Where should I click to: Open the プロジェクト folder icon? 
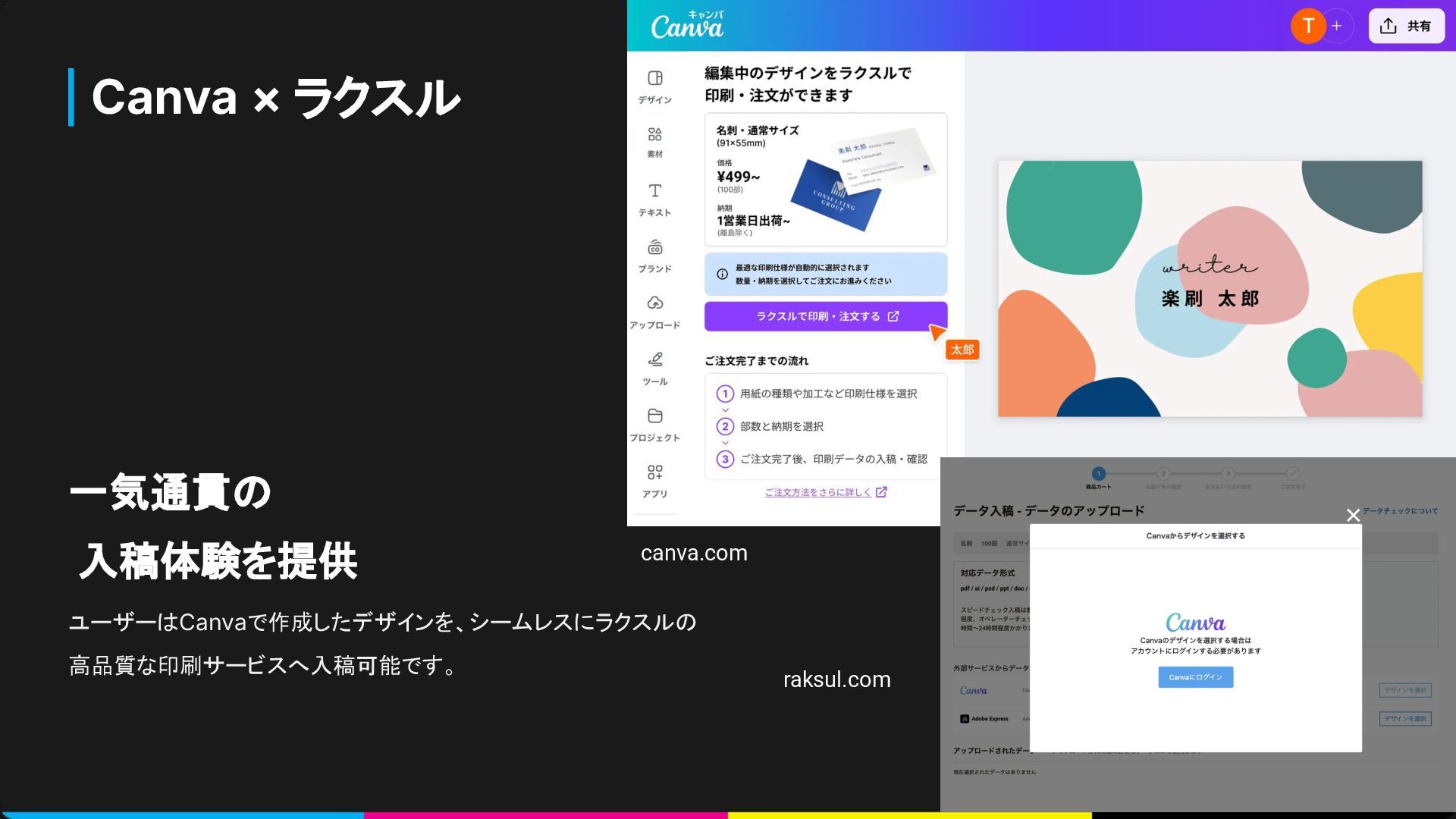(655, 416)
